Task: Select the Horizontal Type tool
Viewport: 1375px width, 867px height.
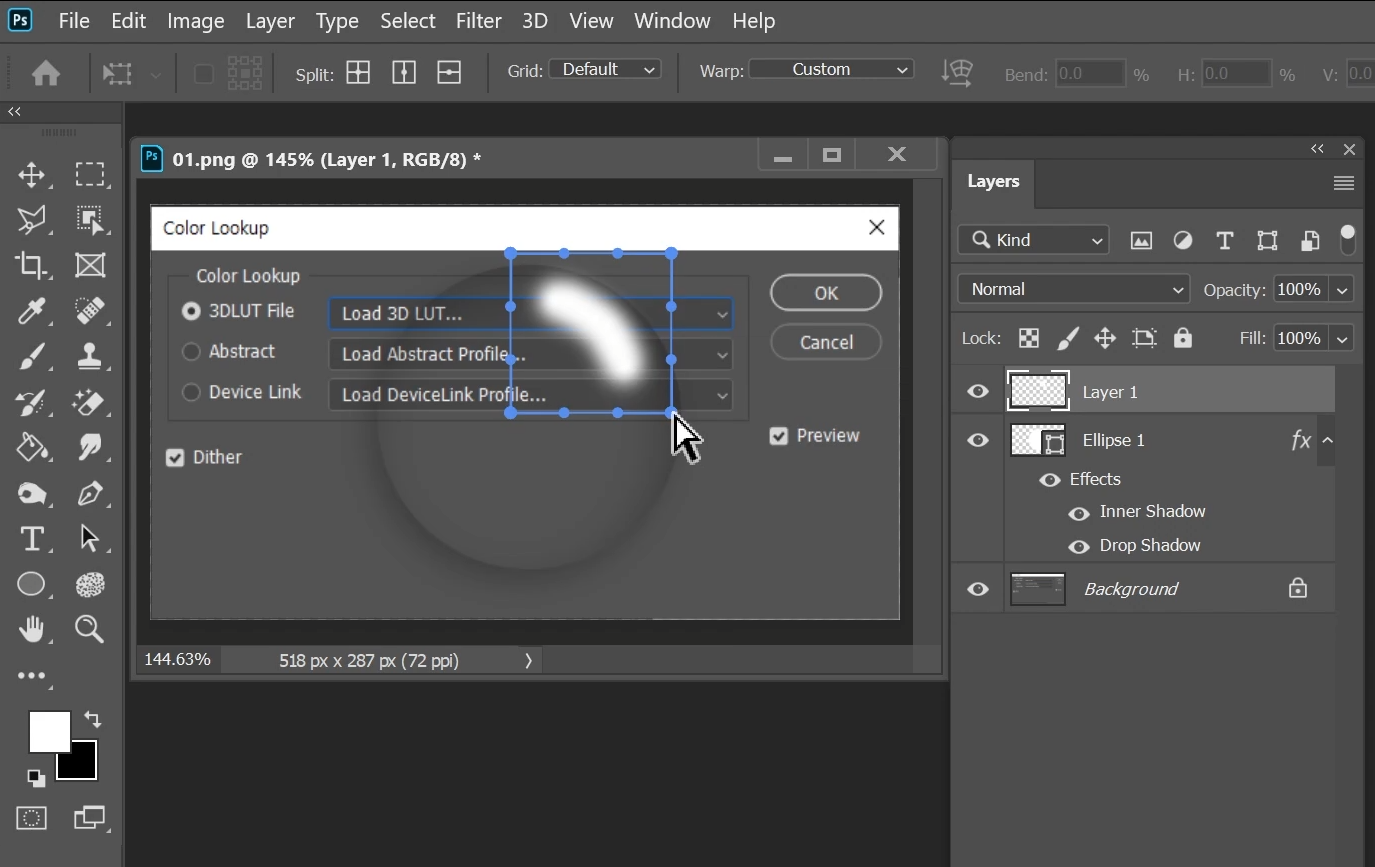Action: 31,539
